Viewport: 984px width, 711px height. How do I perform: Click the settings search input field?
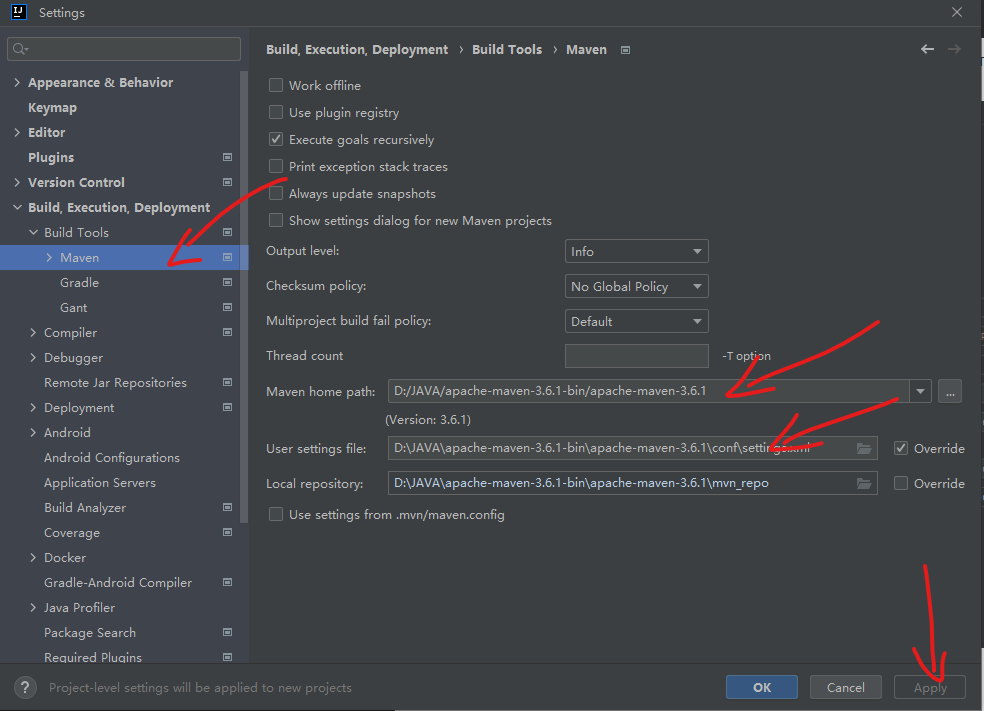(x=124, y=49)
